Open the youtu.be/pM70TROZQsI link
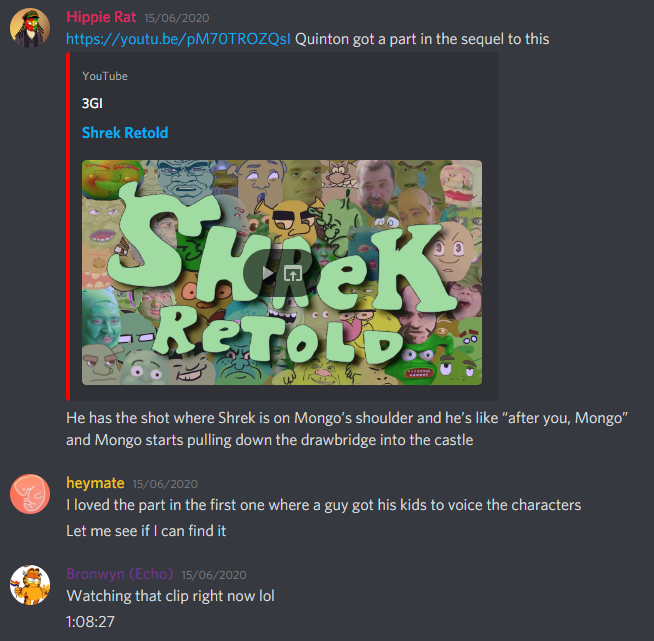This screenshot has height=641, width=654. 179,39
